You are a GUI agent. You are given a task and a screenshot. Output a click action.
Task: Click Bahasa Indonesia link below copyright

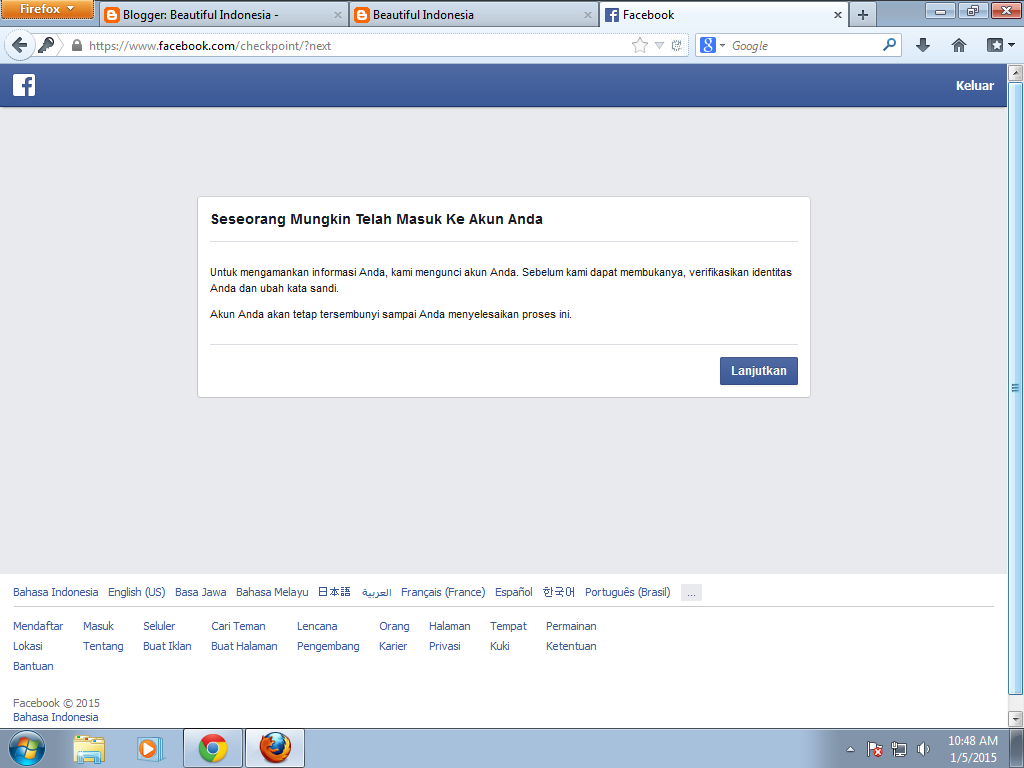[x=56, y=717]
